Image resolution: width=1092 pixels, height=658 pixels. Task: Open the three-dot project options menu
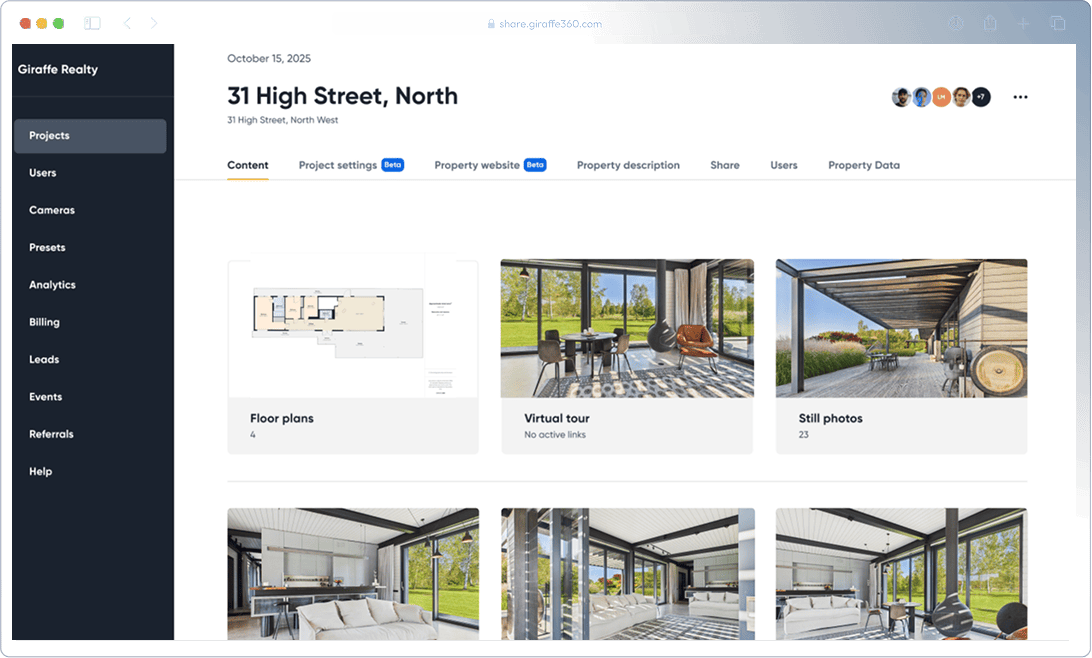pyautogui.click(x=1020, y=97)
